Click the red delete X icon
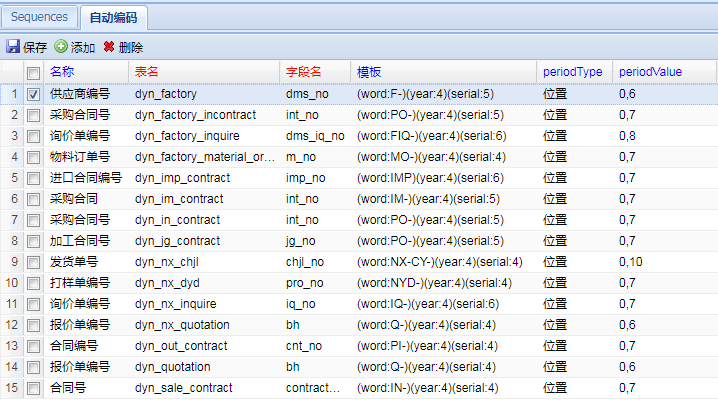This screenshot has height=400, width=718. tap(109, 47)
